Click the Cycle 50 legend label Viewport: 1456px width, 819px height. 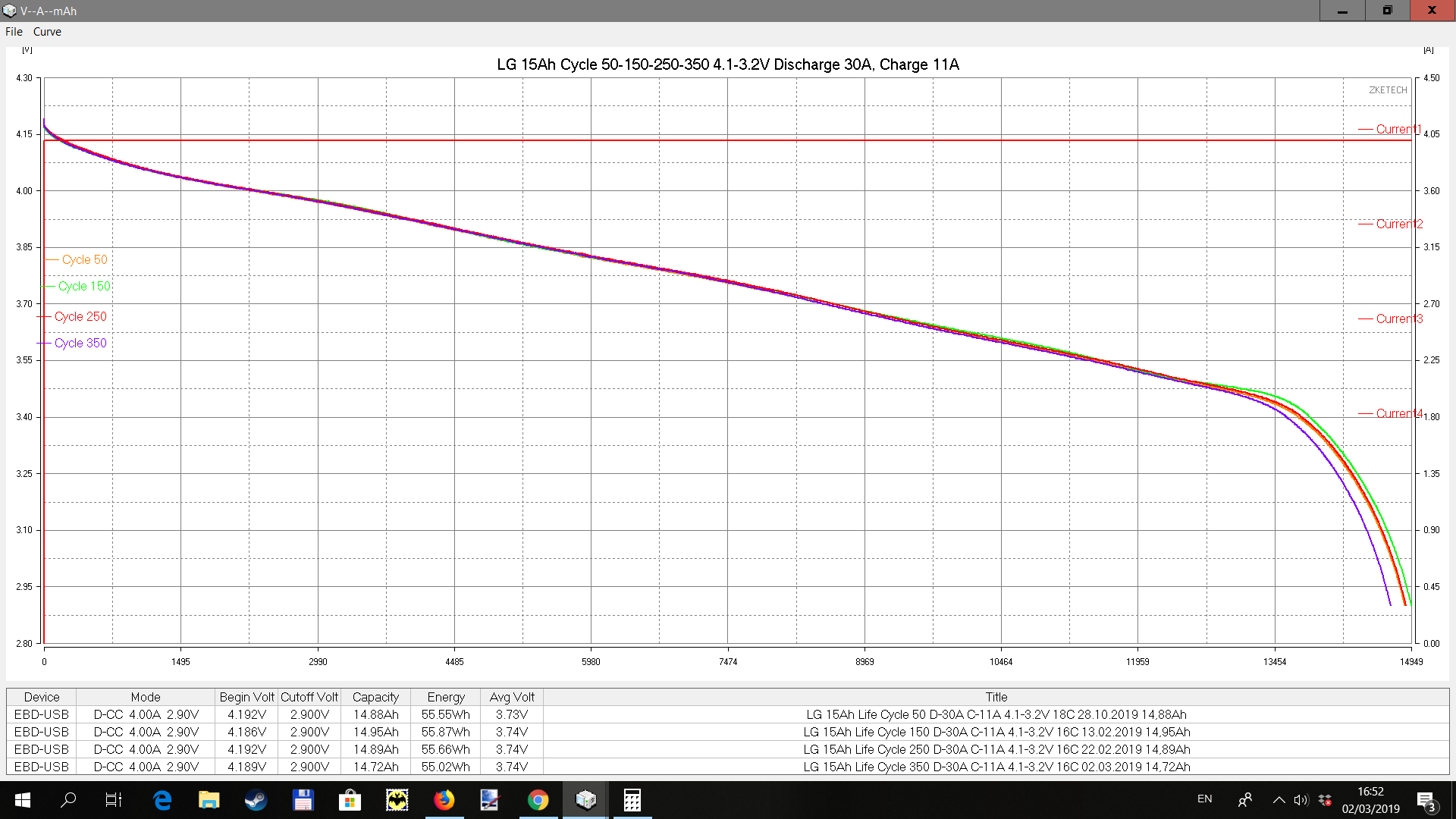coord(84,259)
